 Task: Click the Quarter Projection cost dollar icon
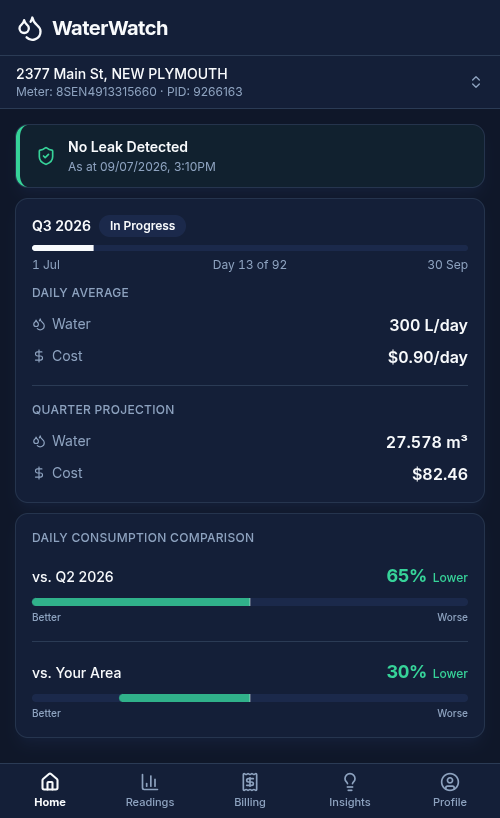(39, 473)
